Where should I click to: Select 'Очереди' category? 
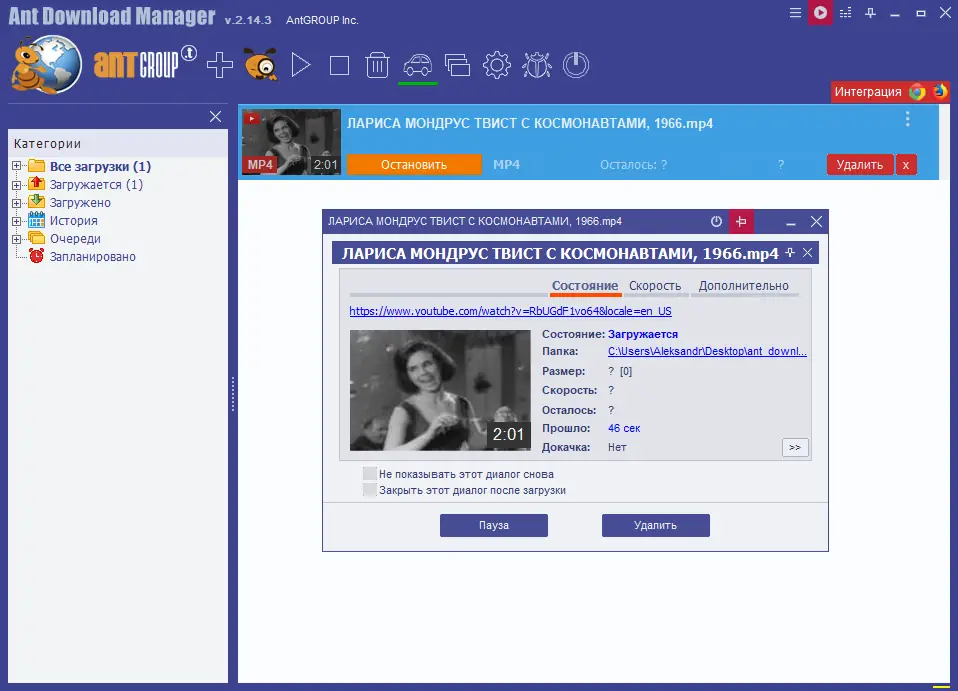pos(75,238)
